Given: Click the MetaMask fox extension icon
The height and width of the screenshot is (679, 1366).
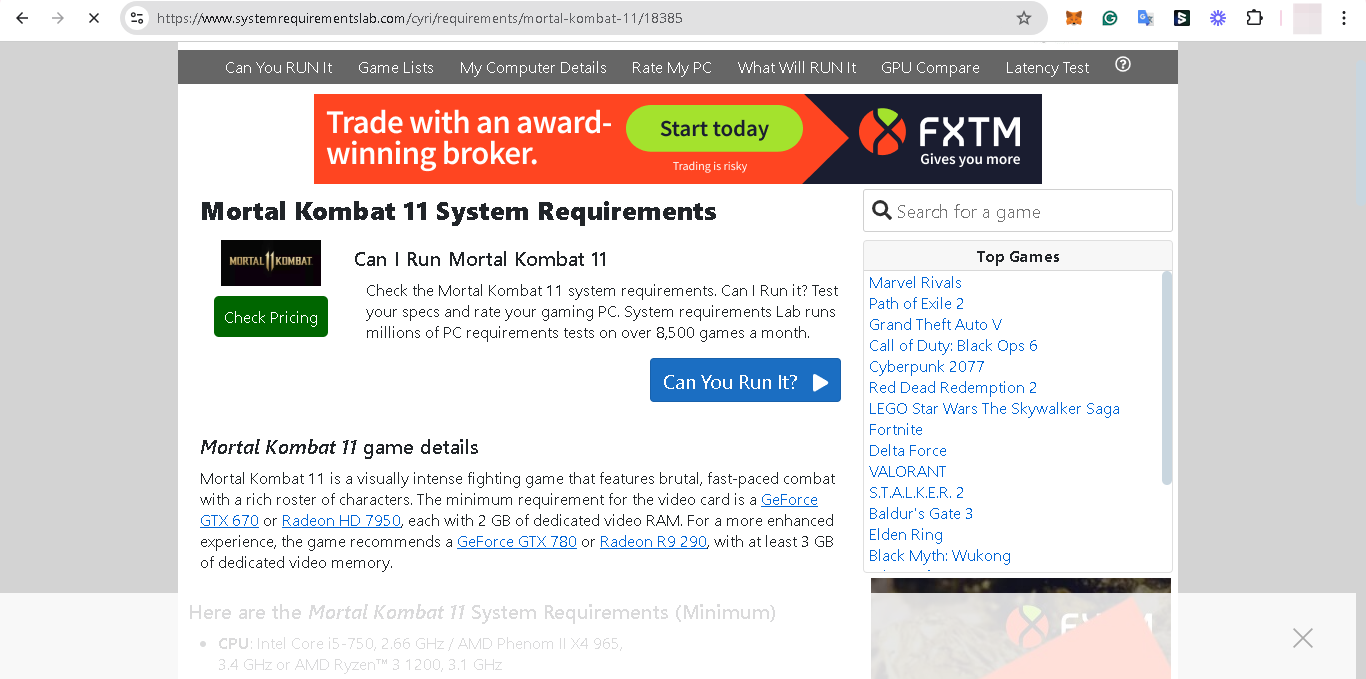Looking at the screenshot, I should tap(1073, 18).
